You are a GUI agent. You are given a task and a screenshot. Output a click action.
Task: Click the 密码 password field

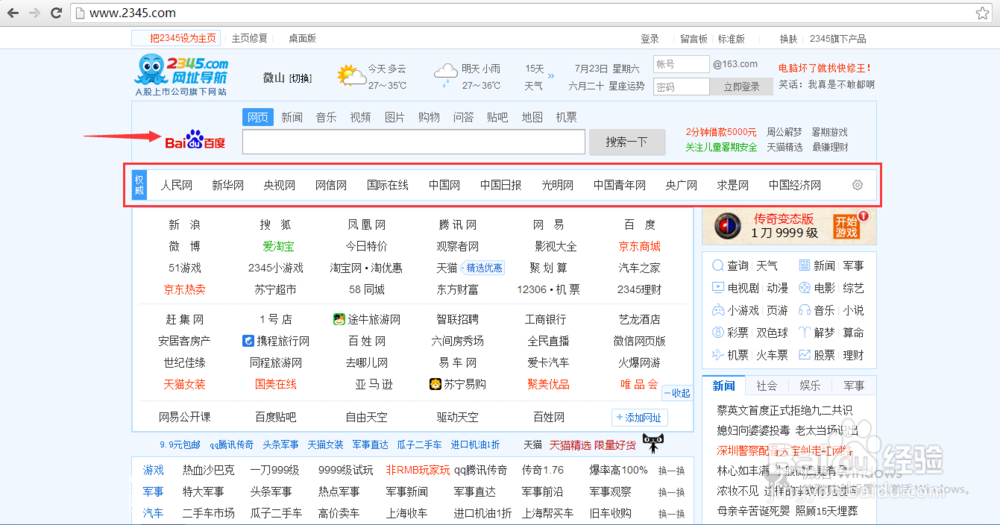[681, 87]
